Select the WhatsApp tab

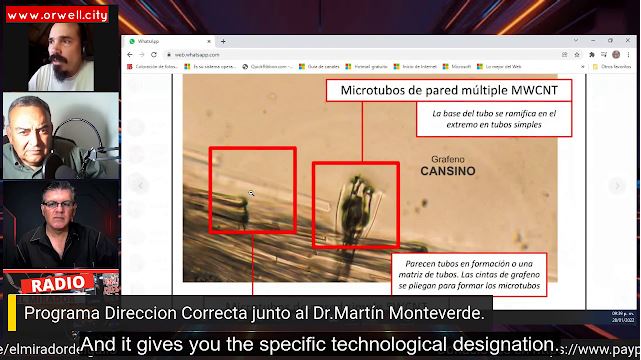coord(170,41)
